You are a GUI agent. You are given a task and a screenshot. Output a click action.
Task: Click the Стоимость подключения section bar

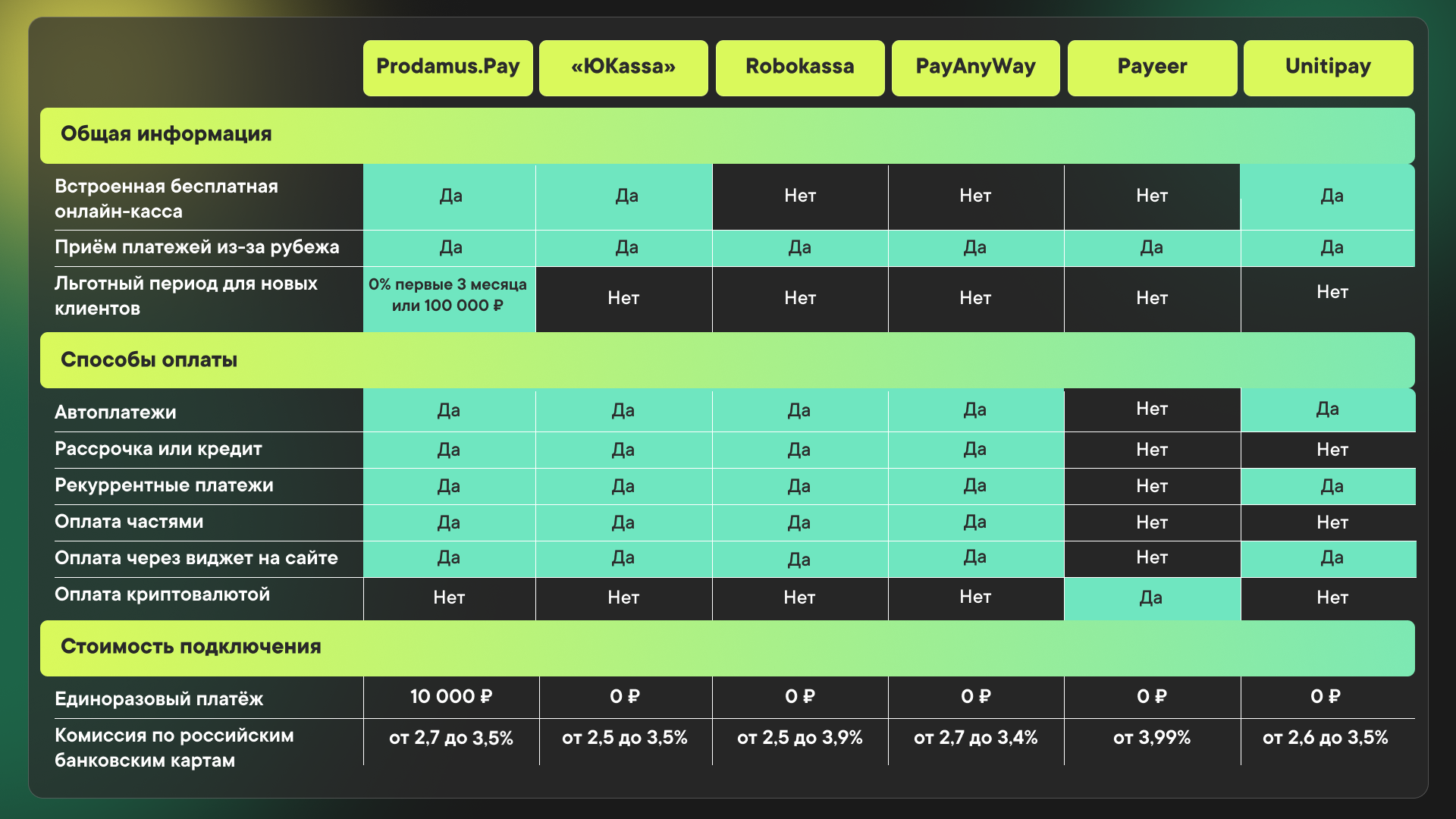point(726,648)
